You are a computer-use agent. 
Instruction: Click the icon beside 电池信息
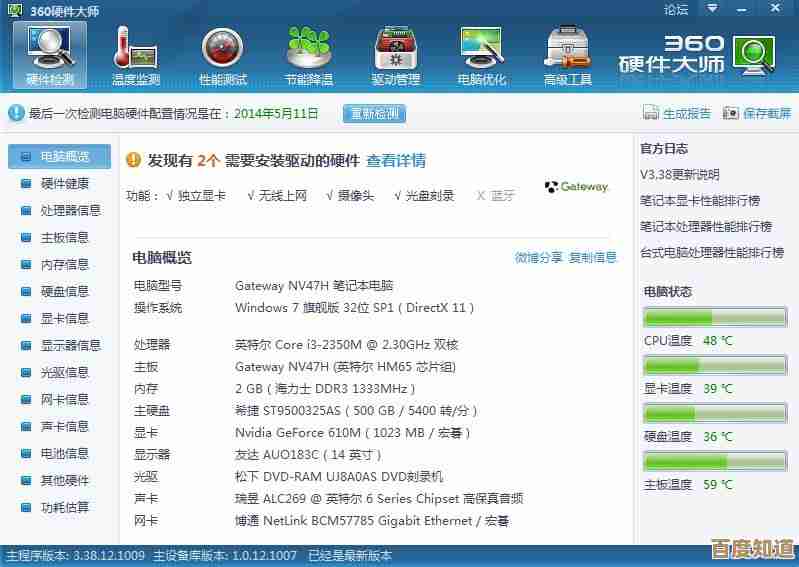[25, 453]
